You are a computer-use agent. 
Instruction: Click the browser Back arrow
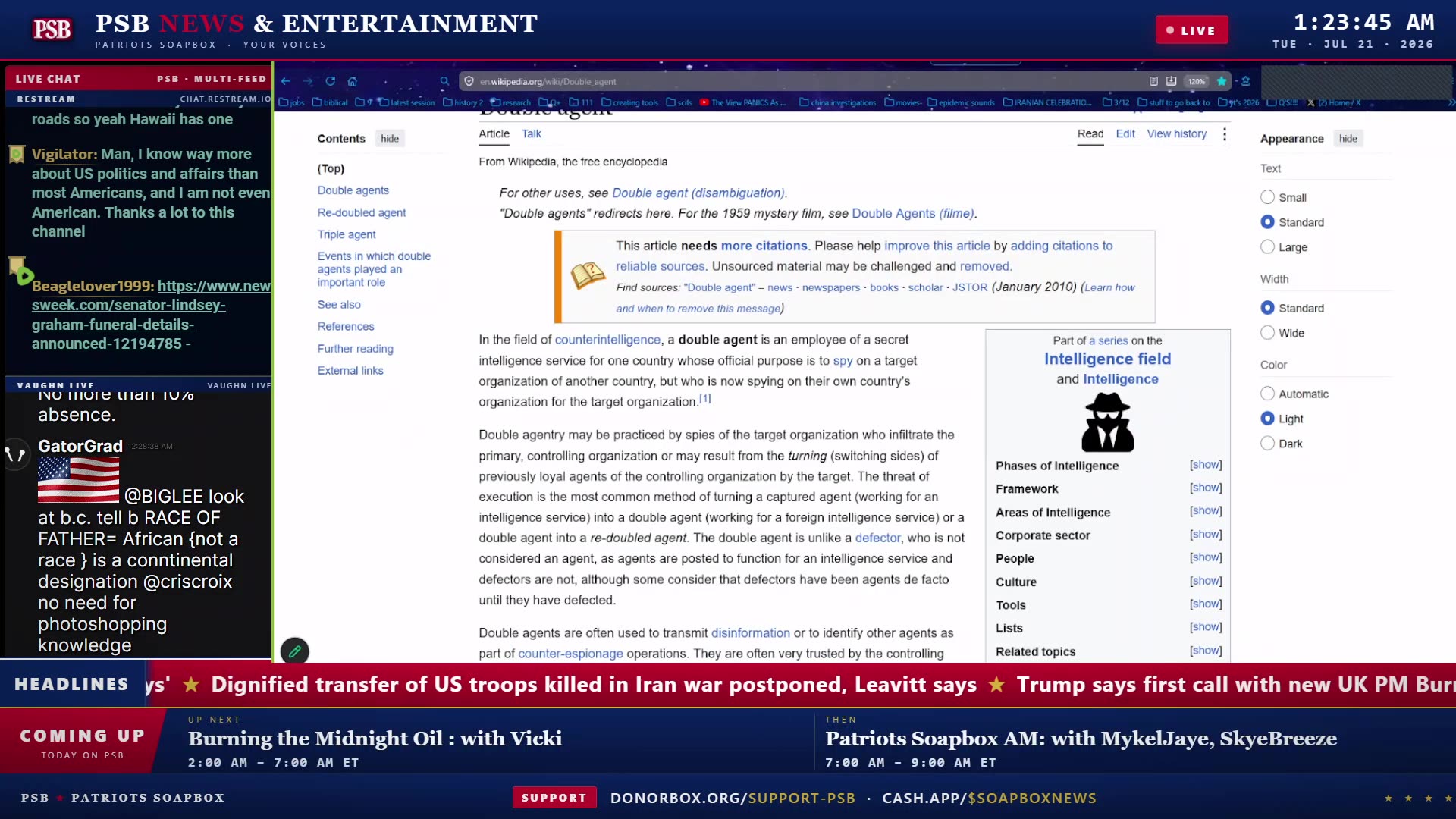coord(286,81)
